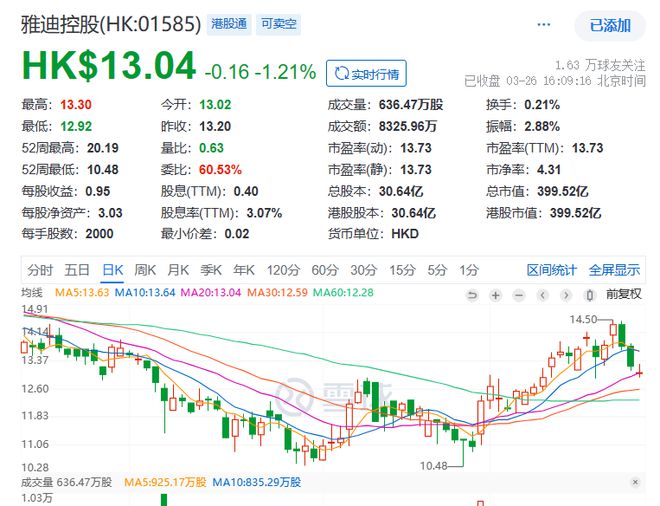Click the current price HK$13.04
Viewport: 660px width, 506px height.
point(109,66)
